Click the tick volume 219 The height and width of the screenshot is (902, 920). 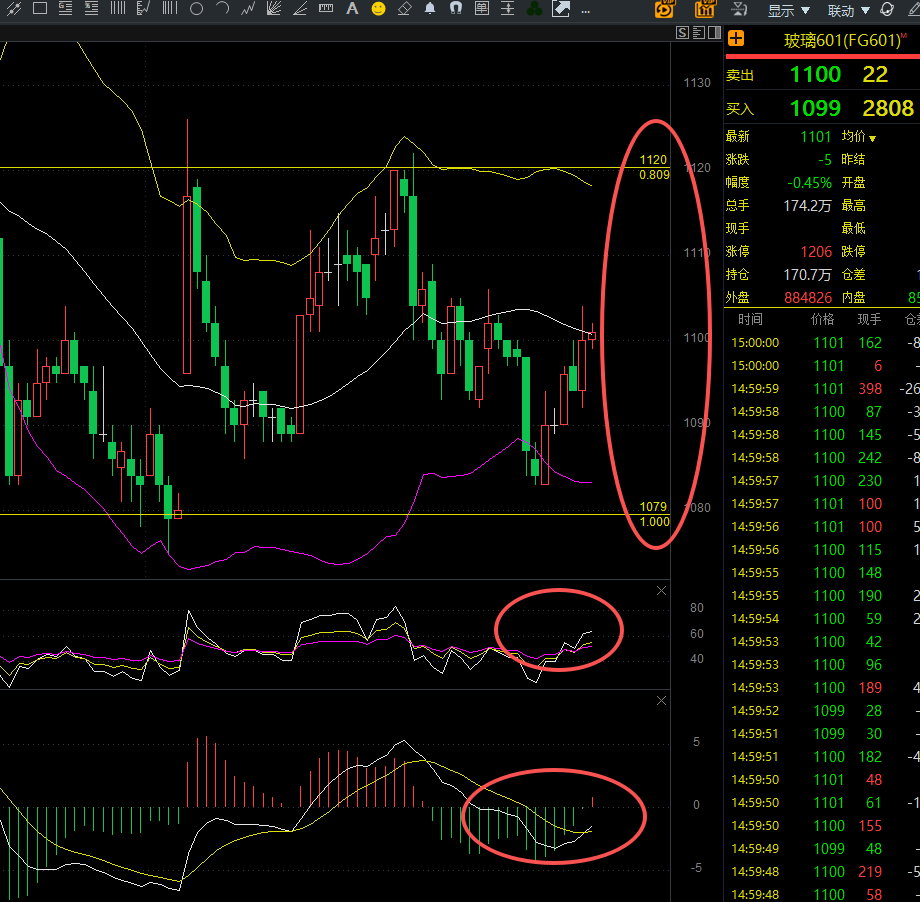coord(870,871)
